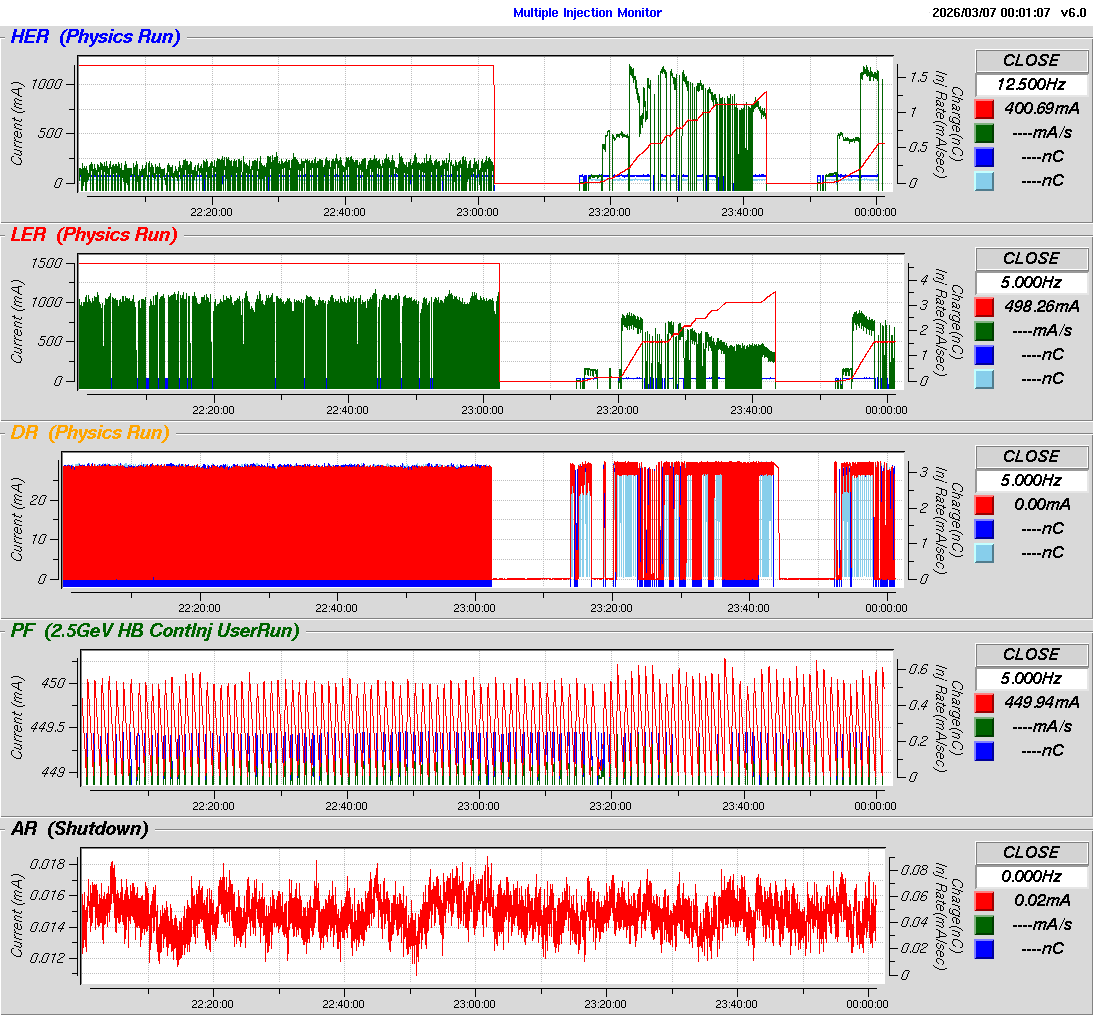Select the PF 5.000Hz rate field

(x=1031, y=678)
